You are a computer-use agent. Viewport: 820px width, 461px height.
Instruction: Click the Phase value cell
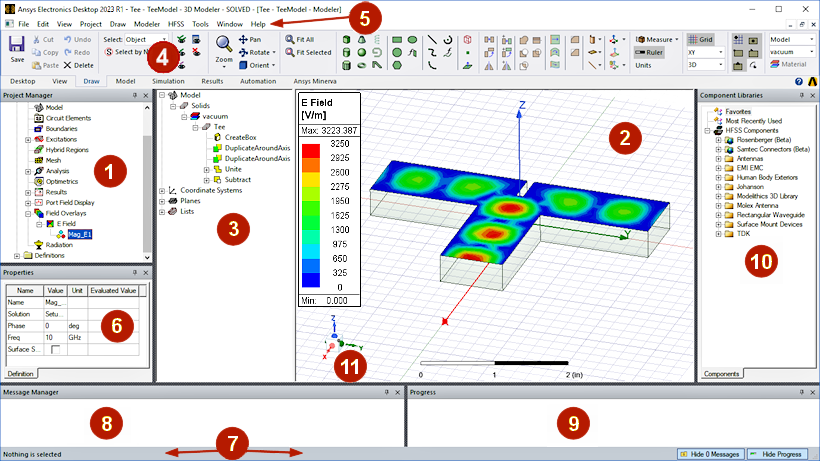coord(55,326)
